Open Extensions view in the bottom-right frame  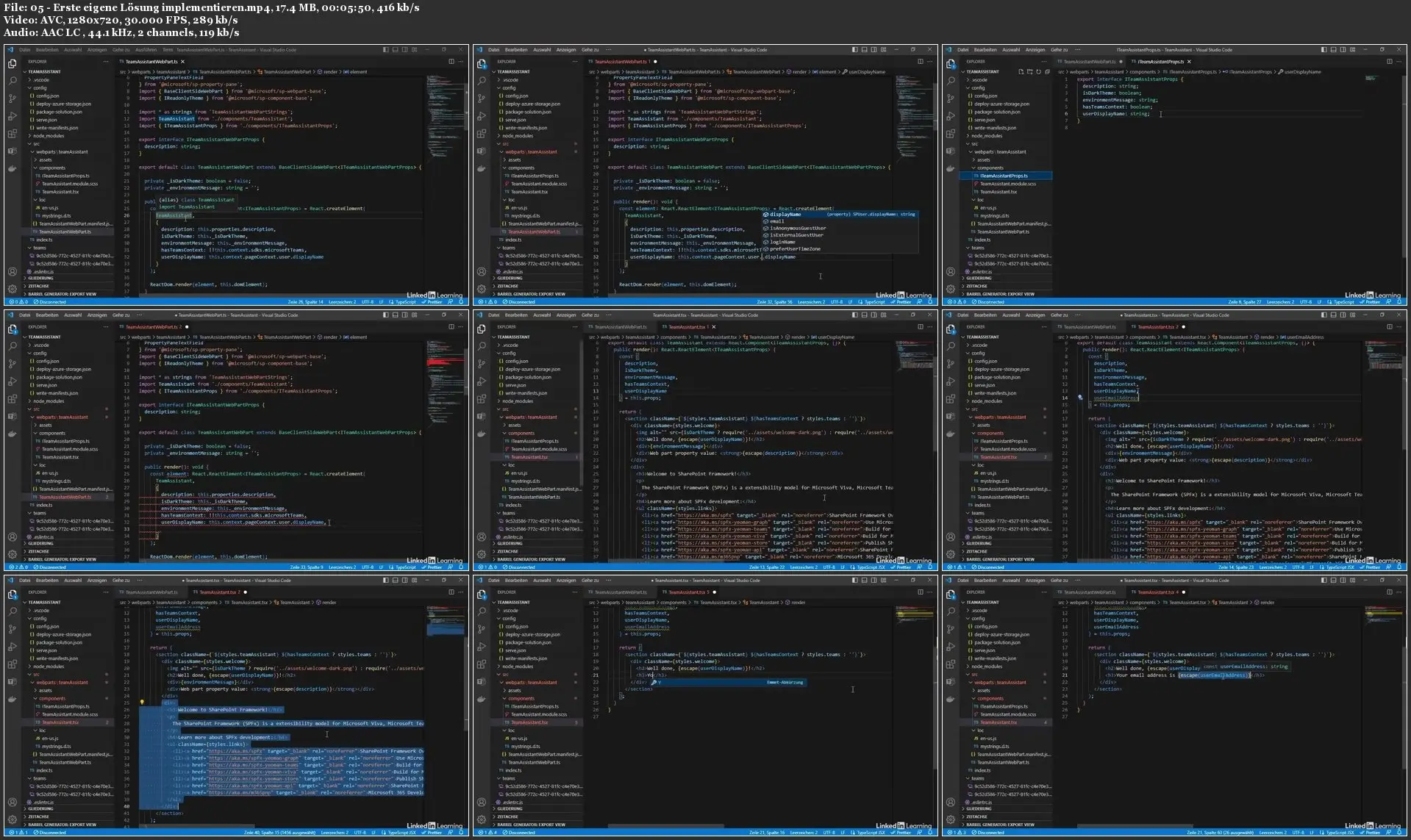pos(951,664)
